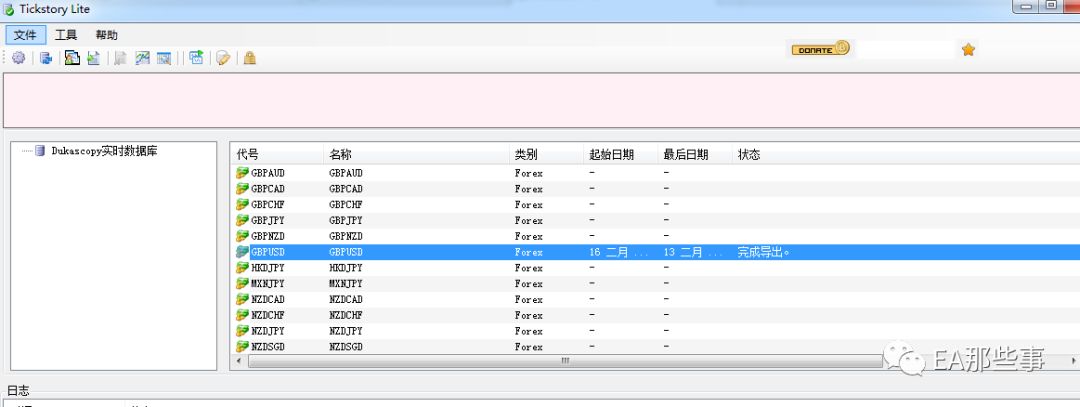The width and height of the screenshot is (1080, 407).
Task: Click GBPUSD last date cell 13 二月
Action: pos(693,253)
